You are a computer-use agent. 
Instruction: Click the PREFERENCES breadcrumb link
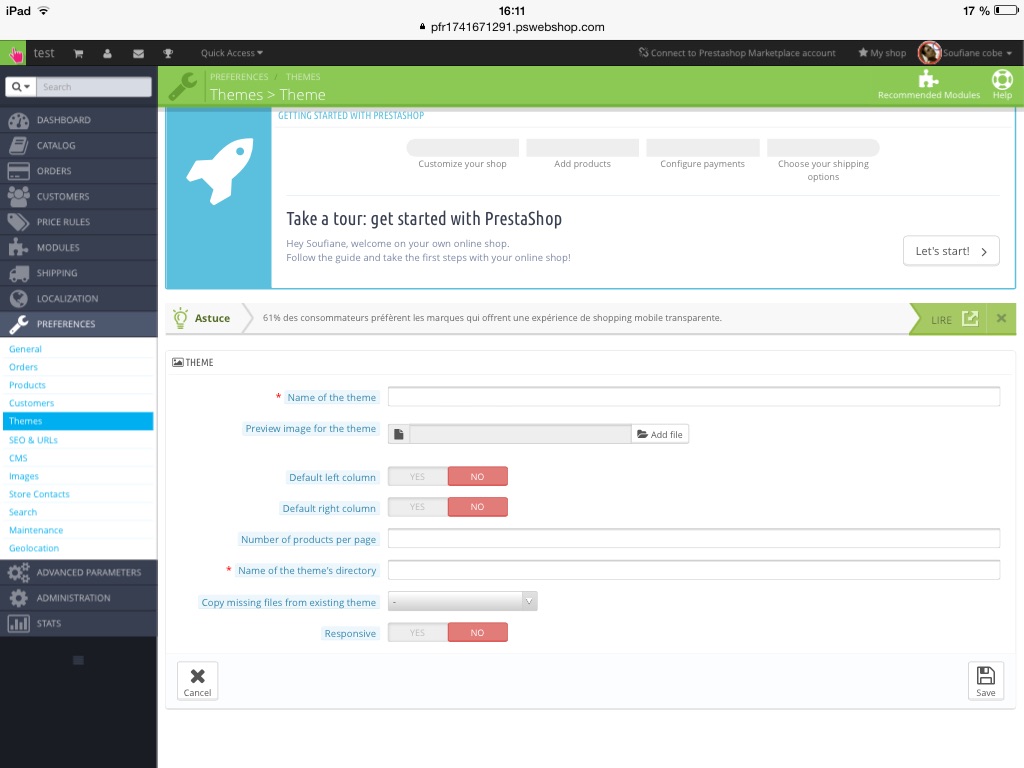[x=239, y=77]
